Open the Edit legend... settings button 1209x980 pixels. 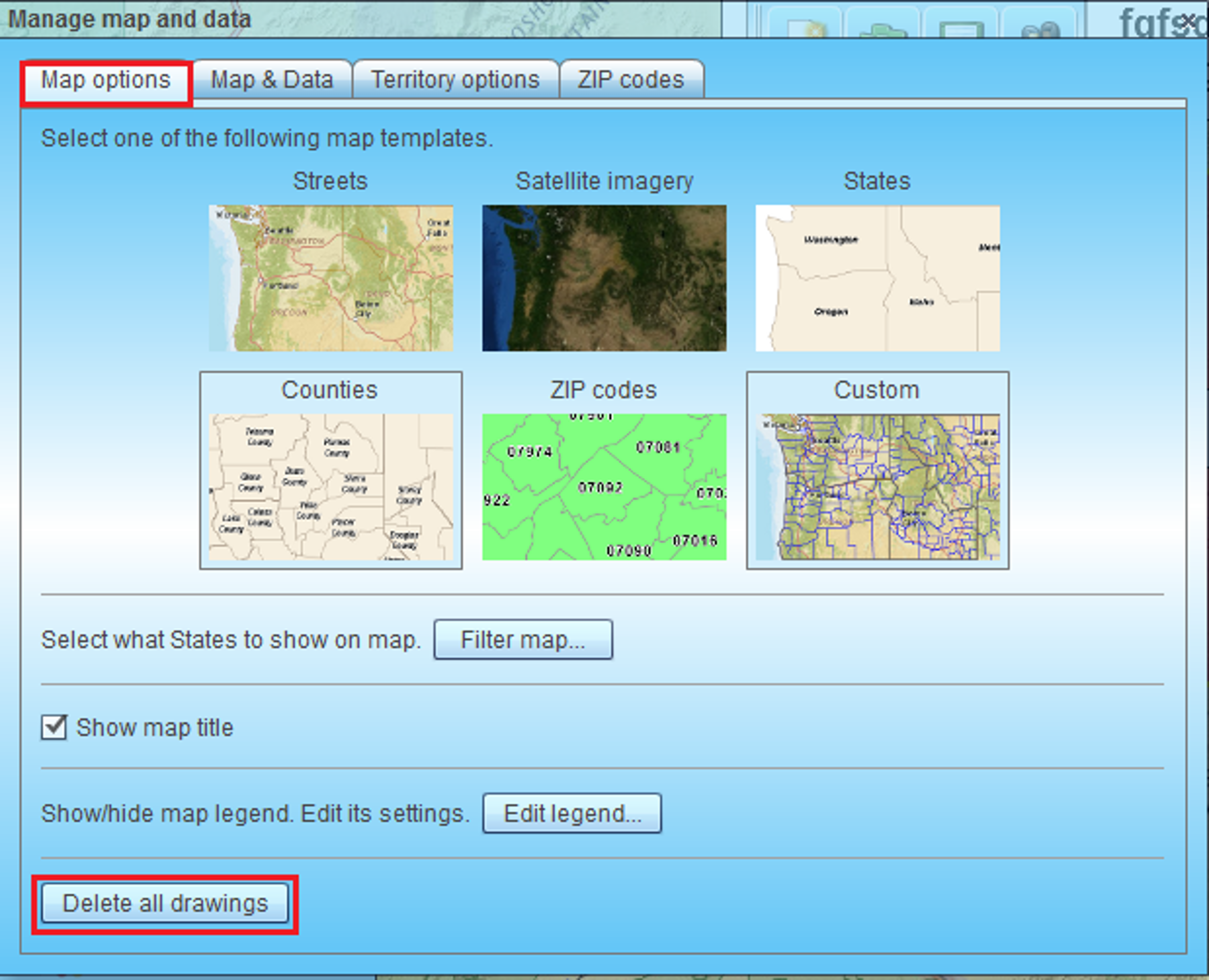point(572,814)
